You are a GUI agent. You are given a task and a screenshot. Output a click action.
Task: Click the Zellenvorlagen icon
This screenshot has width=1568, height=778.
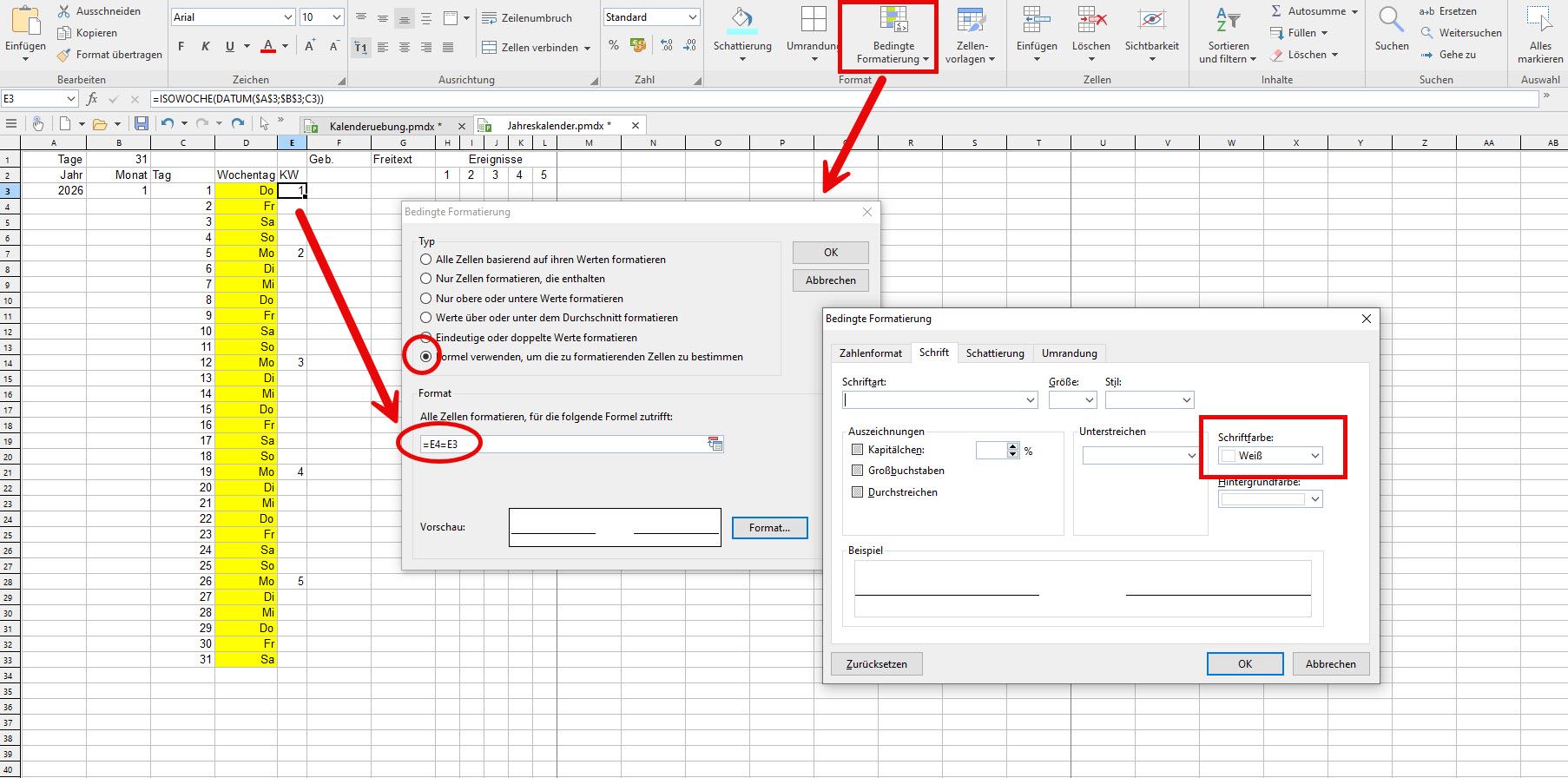point(970,21)
